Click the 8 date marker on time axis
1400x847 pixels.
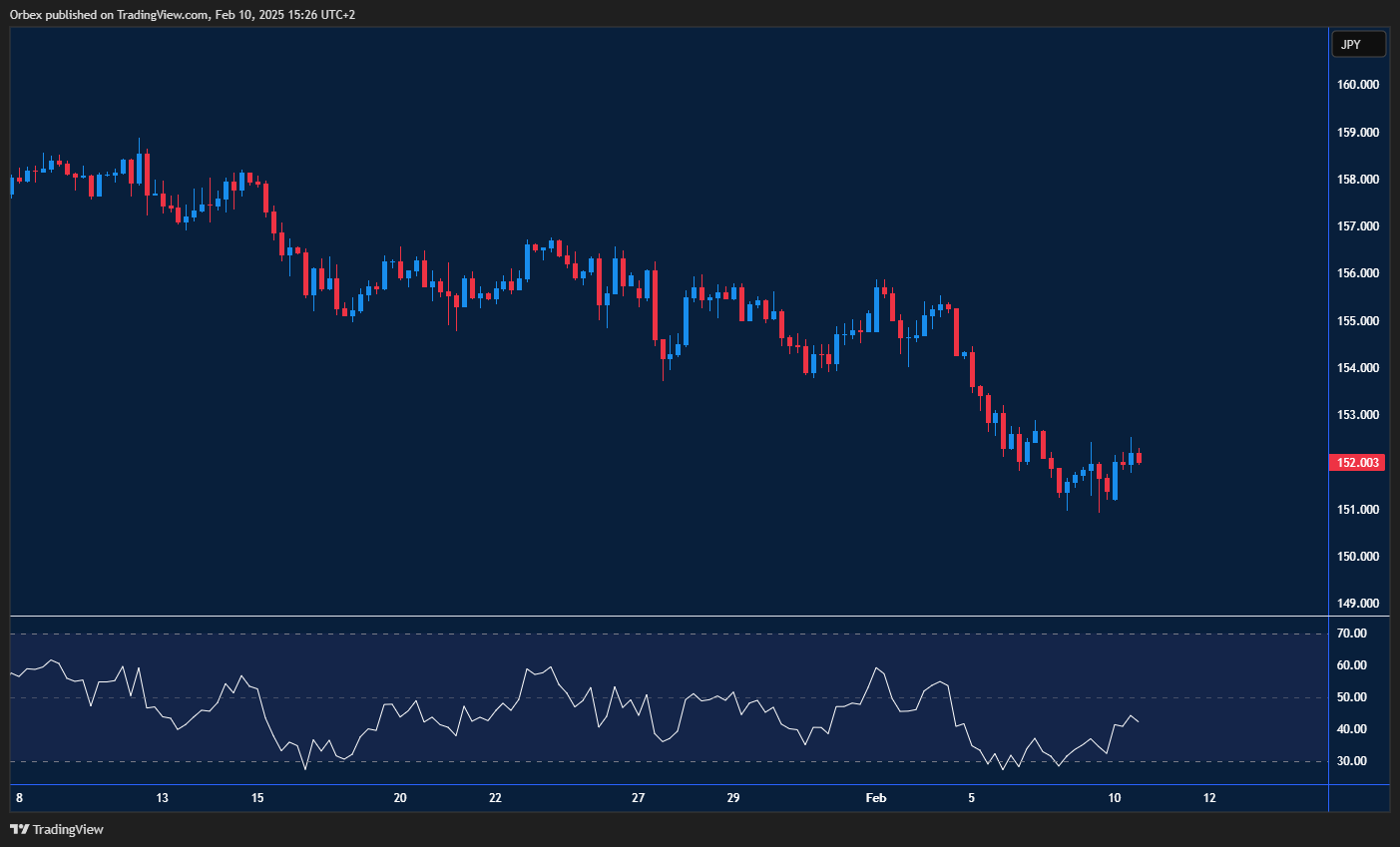(x=20, y=798)
